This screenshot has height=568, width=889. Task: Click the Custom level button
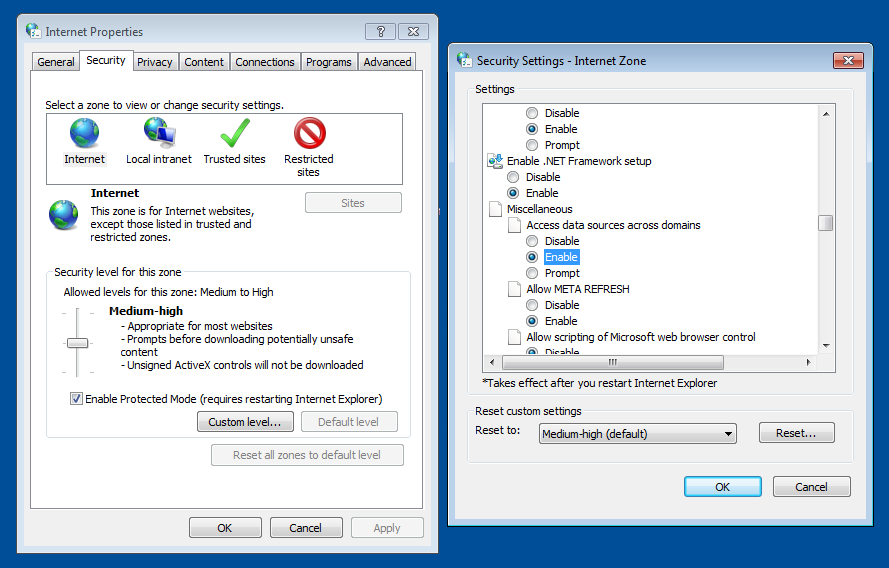tap(245, 422)
